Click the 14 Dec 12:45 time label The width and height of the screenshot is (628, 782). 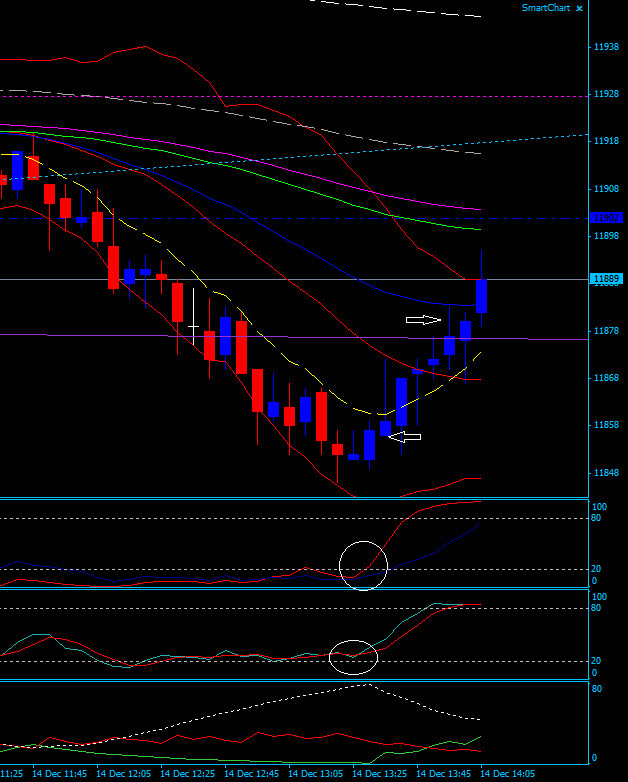(x=250, y=774)
